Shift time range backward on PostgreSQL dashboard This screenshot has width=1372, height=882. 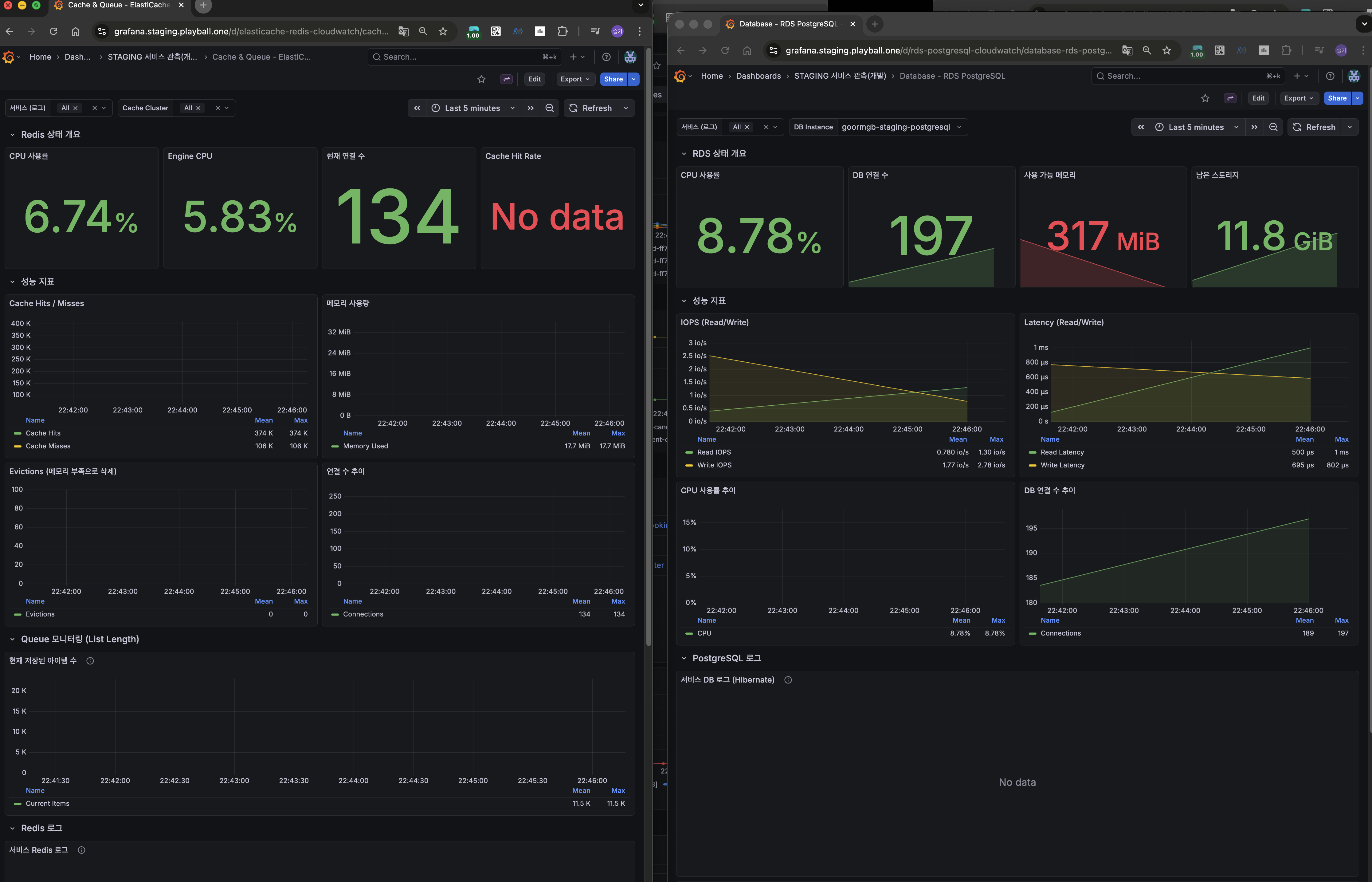tap(1141, 127)
